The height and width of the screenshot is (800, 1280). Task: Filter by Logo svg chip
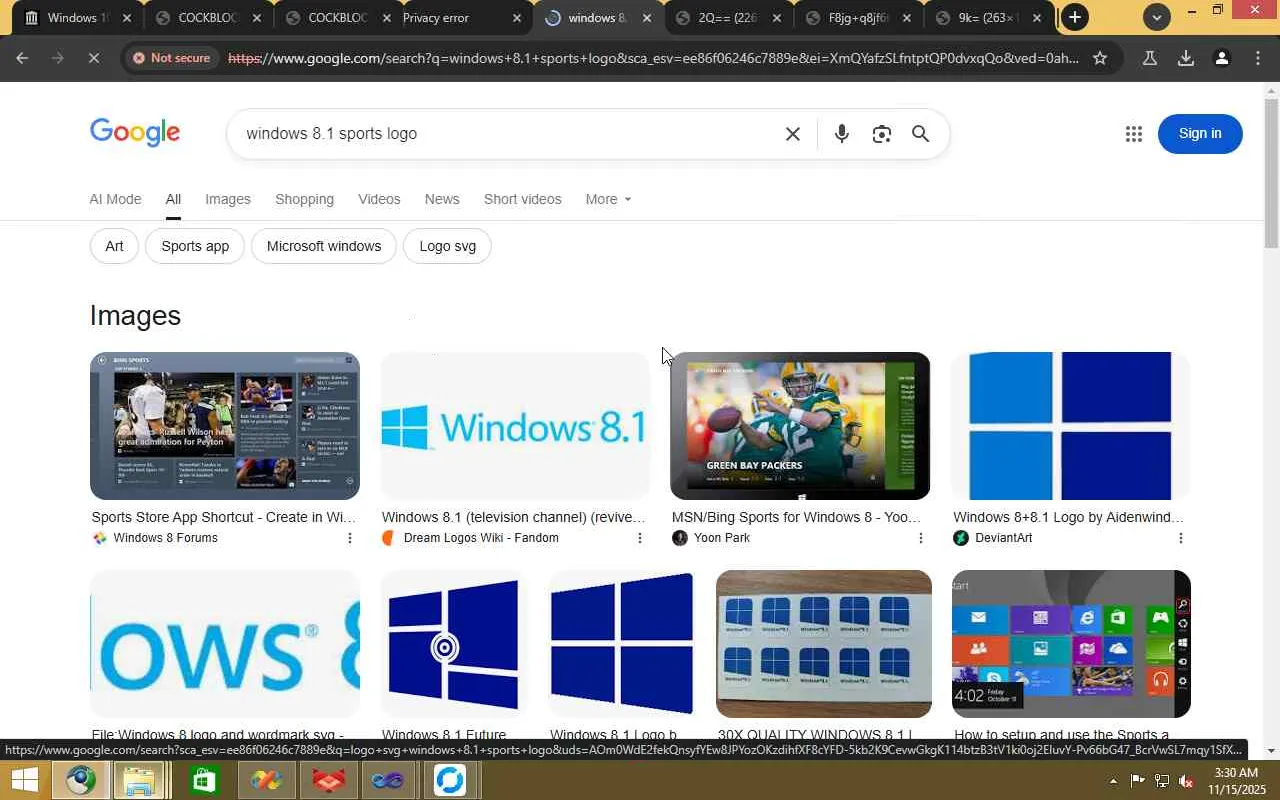tap(447, 246)
